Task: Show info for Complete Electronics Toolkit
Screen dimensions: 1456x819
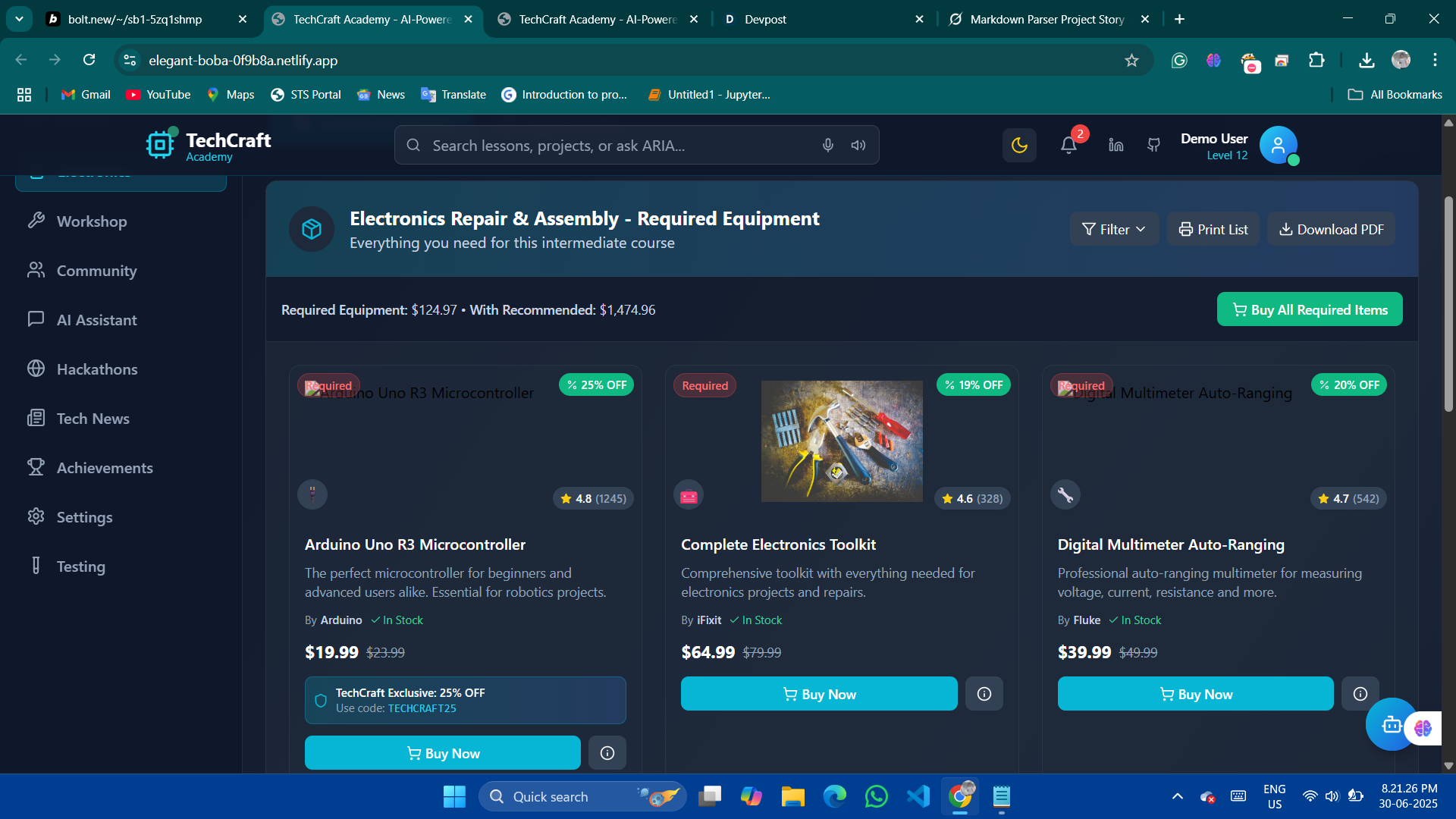Action: point(984,694)
